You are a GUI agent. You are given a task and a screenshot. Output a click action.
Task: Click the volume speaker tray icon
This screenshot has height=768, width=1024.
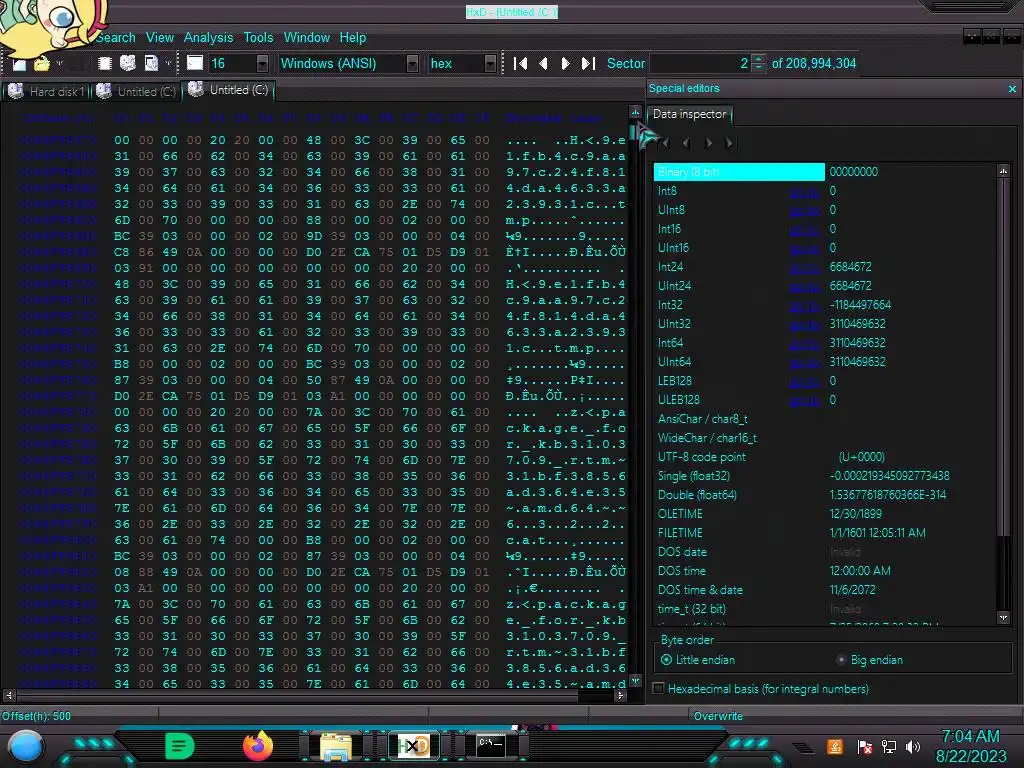(x=913, y=746)
